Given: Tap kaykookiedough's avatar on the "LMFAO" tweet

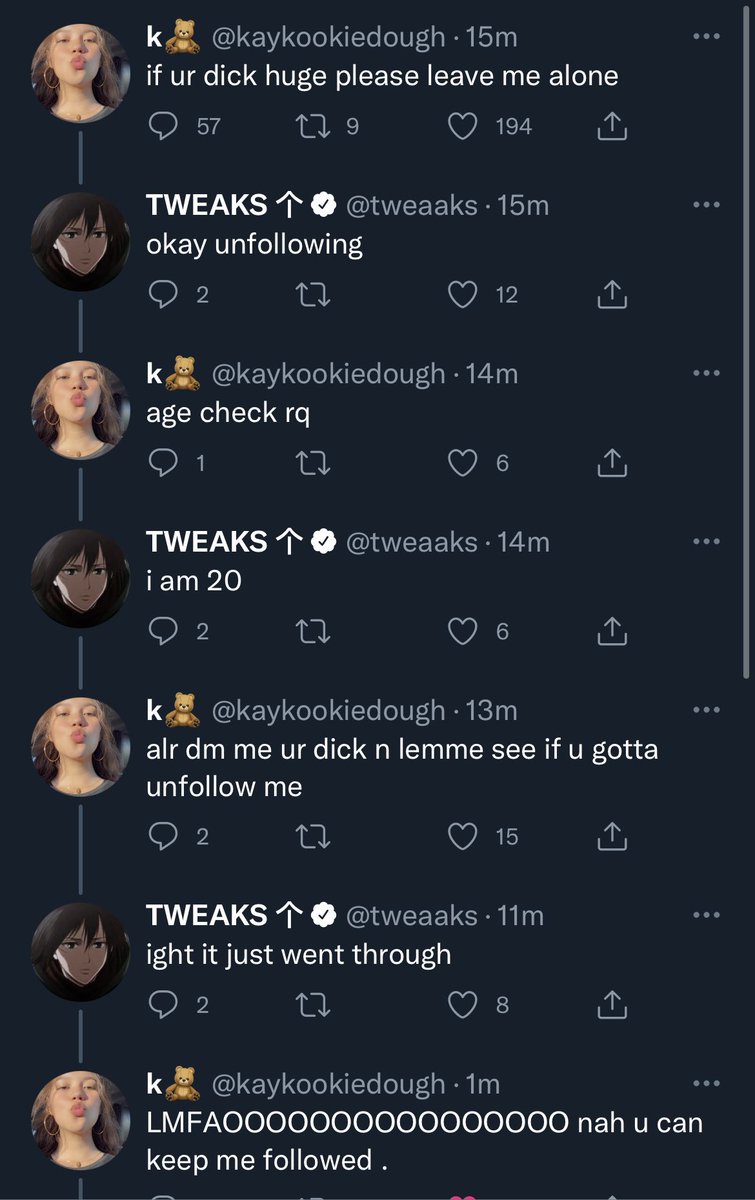Looking at the screenshot, I should [80, 1121].
